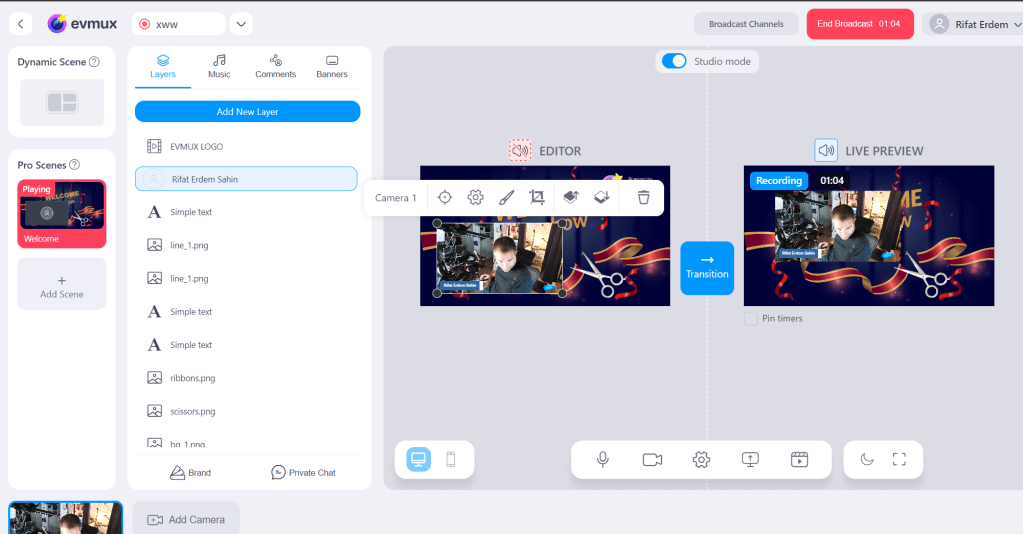
Task: Open Private Chat
Action: coord(303,473)
